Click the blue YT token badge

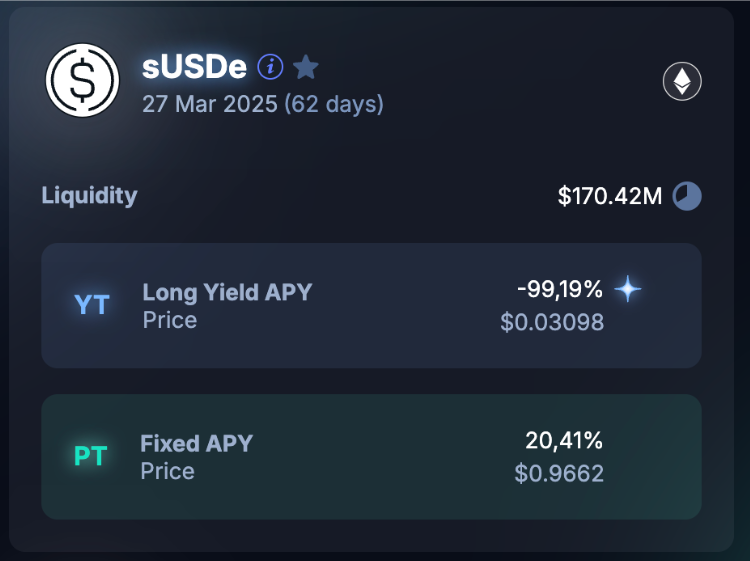pos(92,305)
